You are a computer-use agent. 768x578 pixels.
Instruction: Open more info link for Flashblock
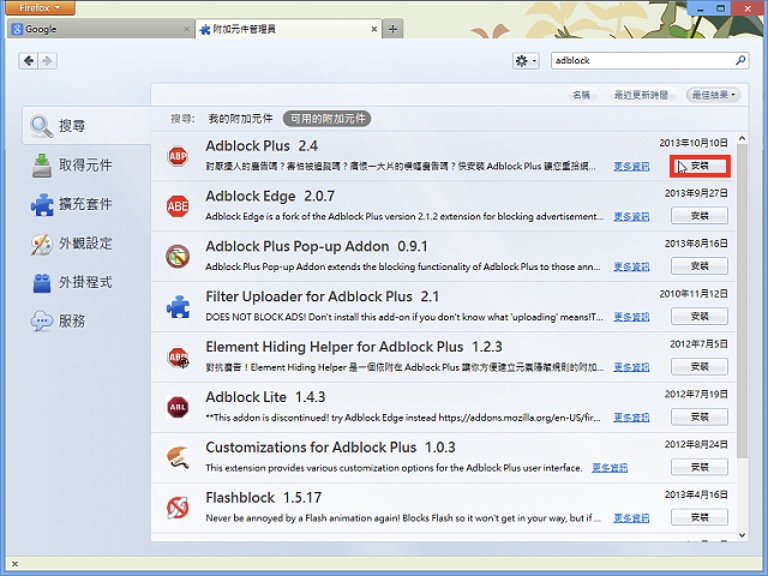click(631, 518)
